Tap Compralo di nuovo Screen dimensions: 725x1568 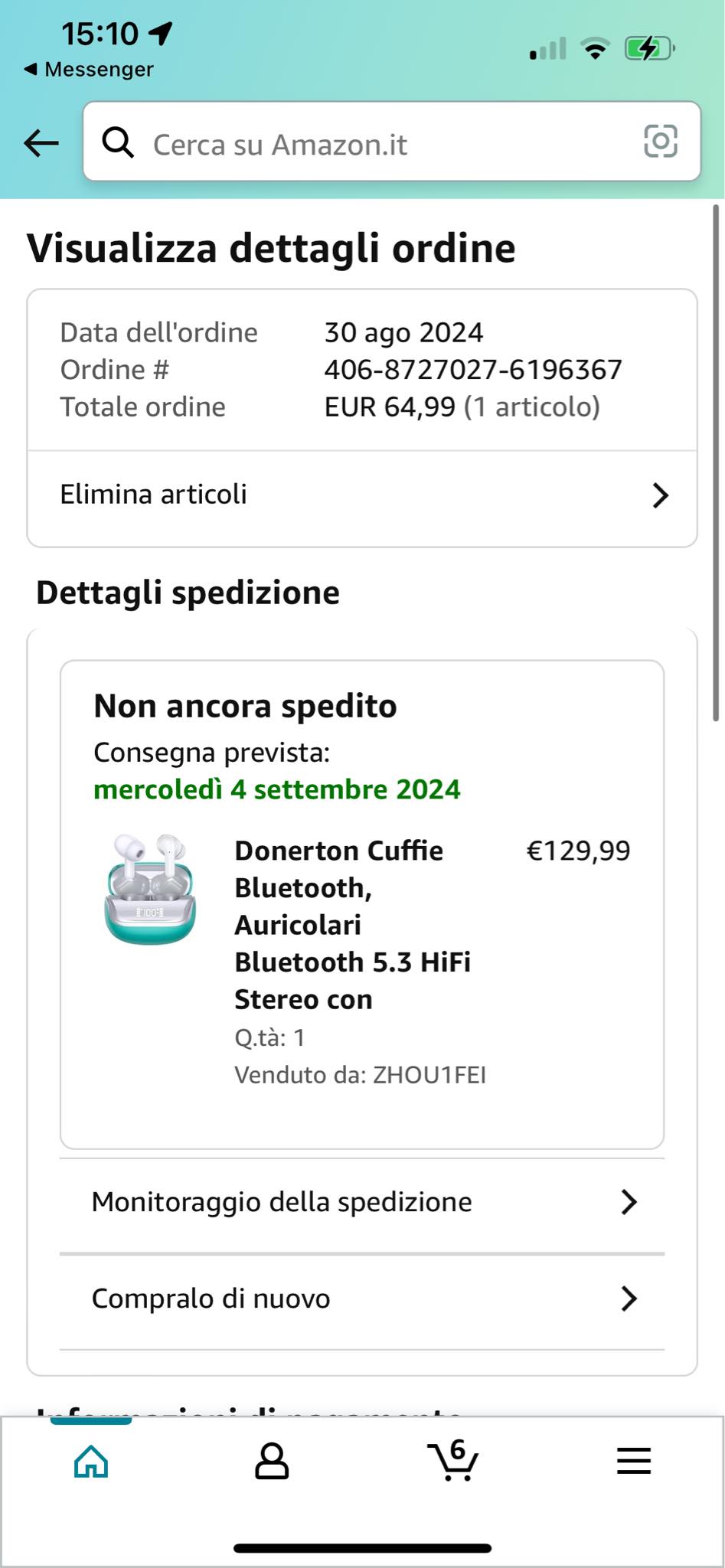click(211, 1298)
